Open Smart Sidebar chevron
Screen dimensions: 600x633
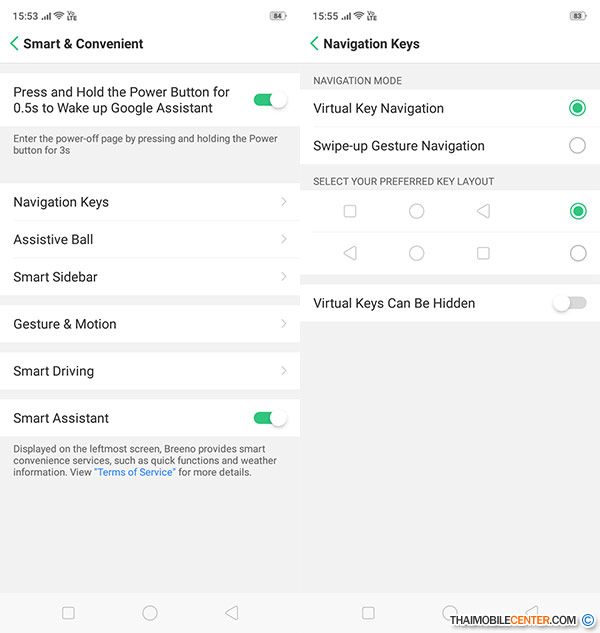[x=284, y=277]
